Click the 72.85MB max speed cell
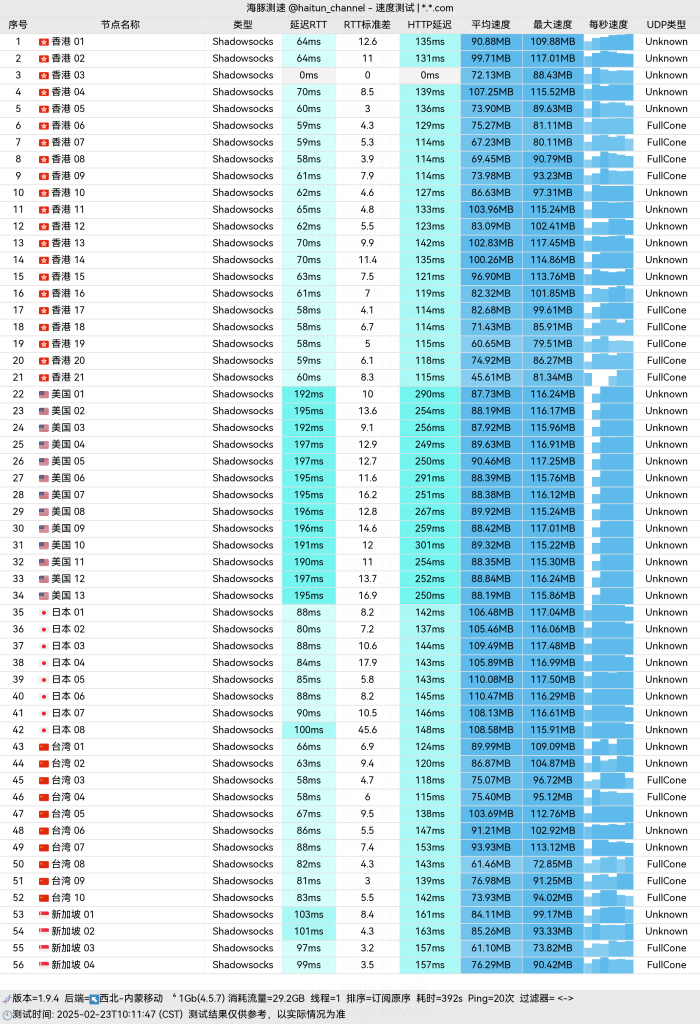700x1024 pixels. [553, 865]
